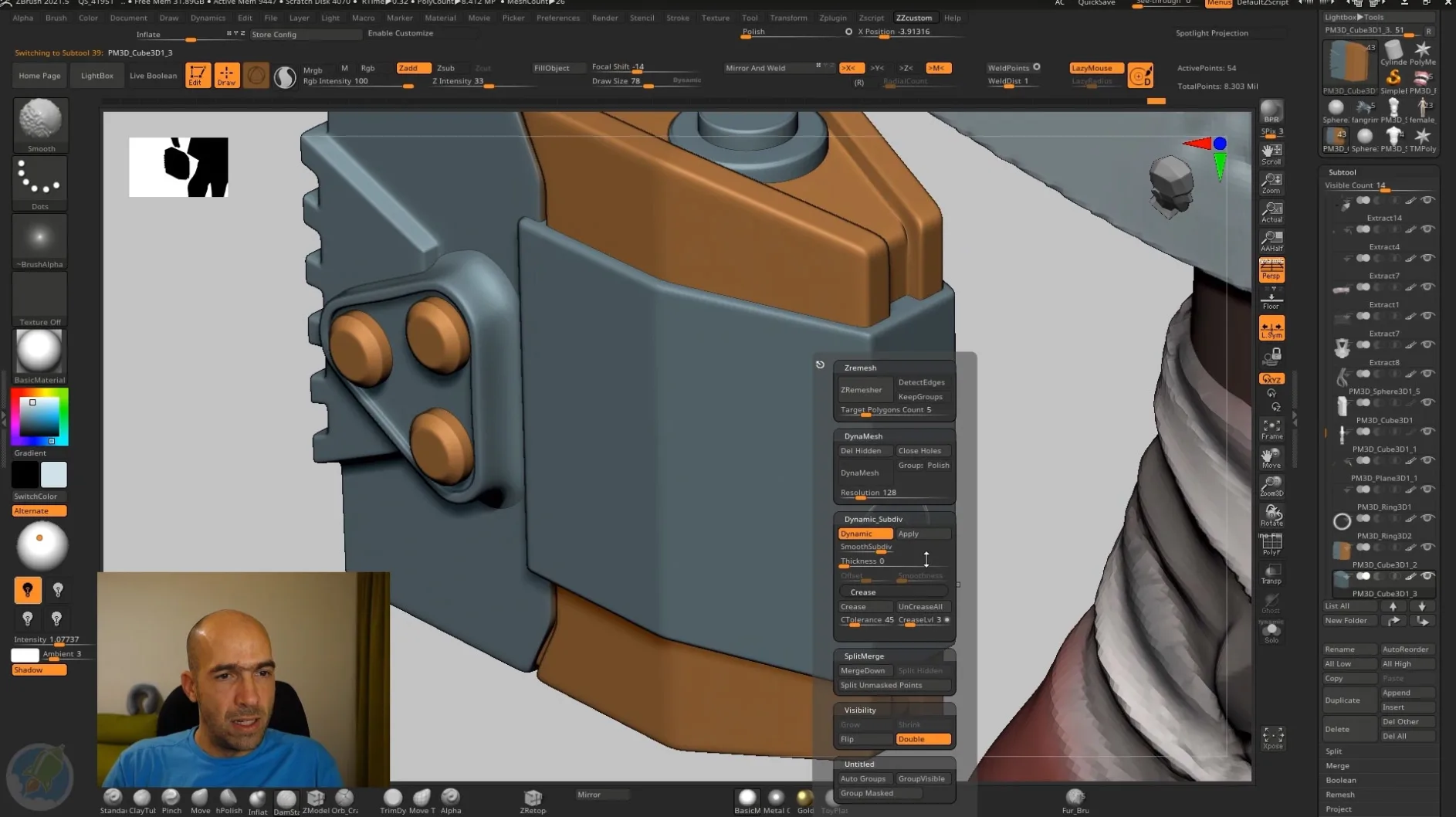Click the BPR render icon
Image resolution: width=1456 pixels, height=817 pixels.
[1271, 112]
